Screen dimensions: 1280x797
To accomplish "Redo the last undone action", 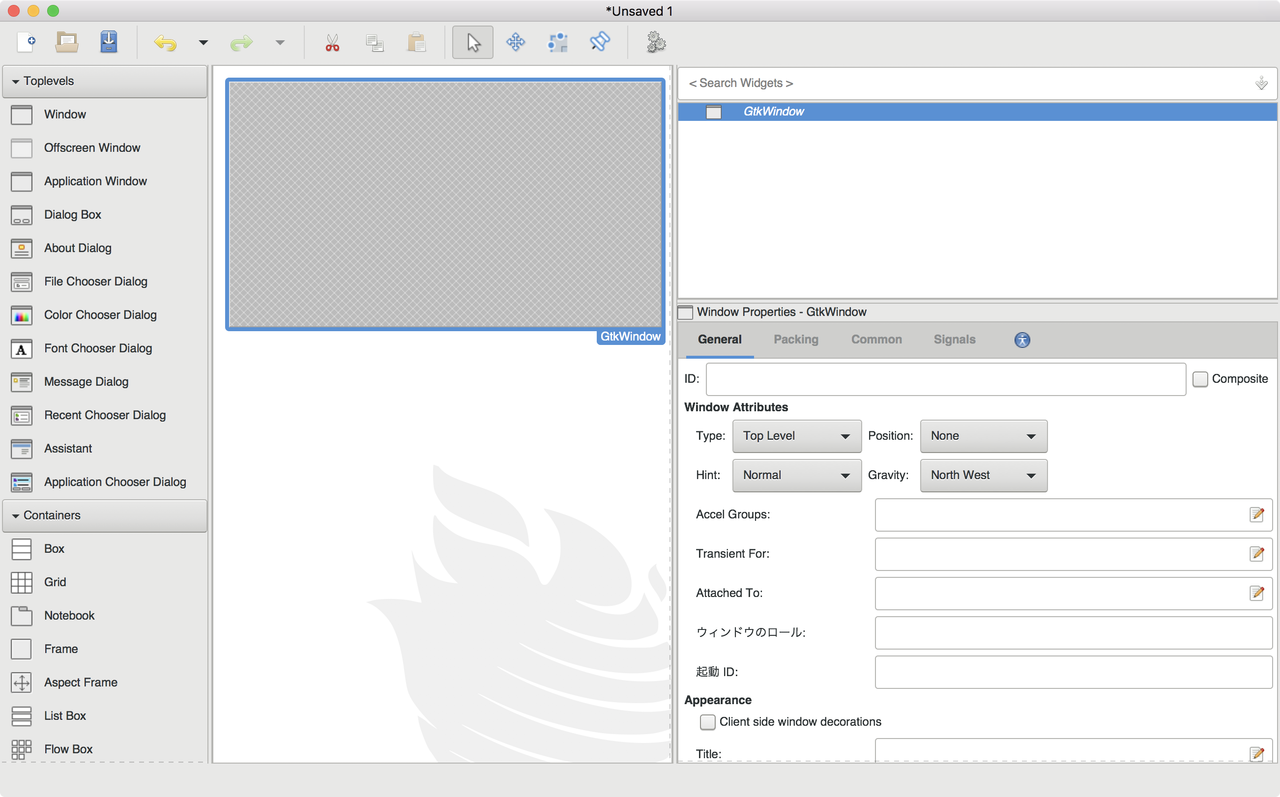I will click(240, 42).
